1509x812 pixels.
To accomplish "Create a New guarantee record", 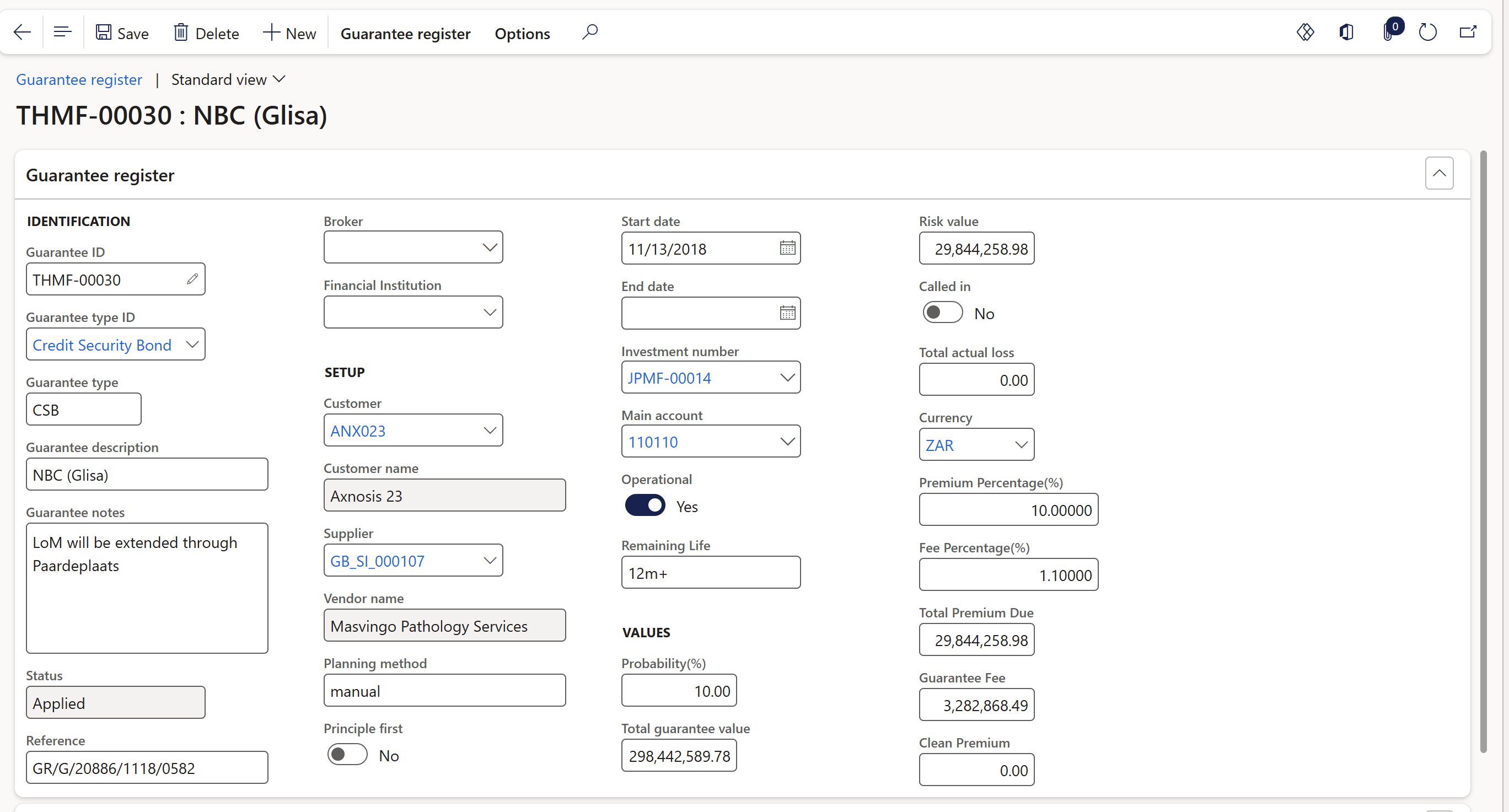I will pos(289,33).
